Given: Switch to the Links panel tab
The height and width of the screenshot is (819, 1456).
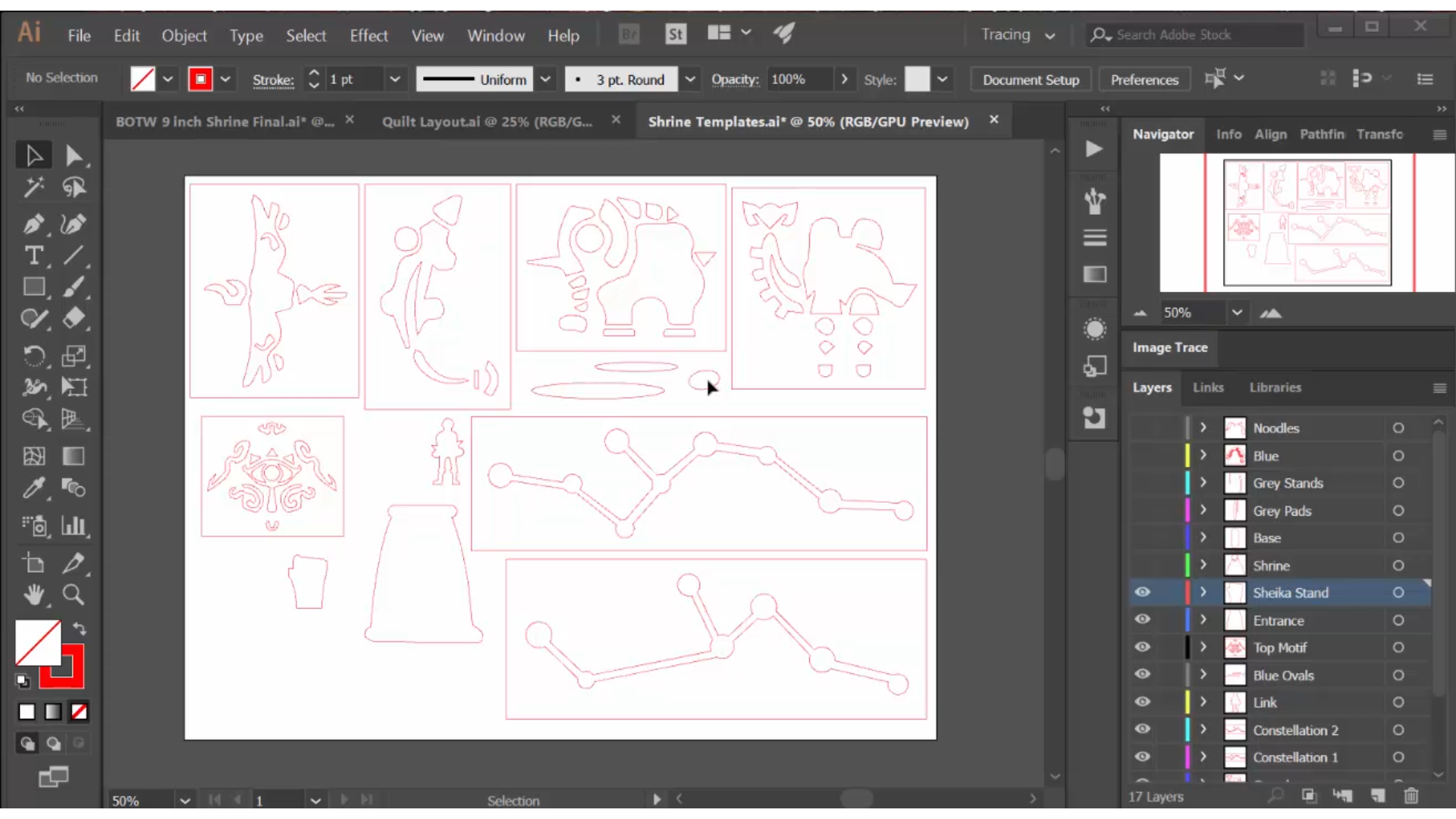Looking at the screenshot, I should 1208,388.
